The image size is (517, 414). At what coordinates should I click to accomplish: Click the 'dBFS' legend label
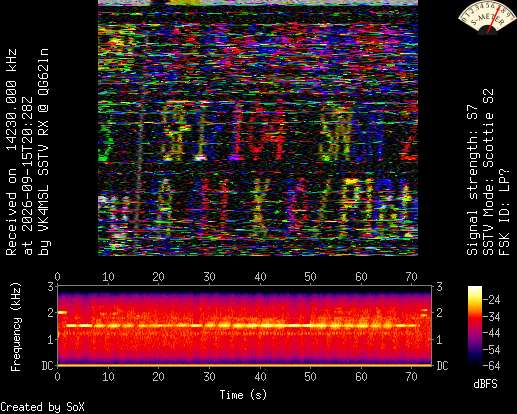point(485,384)
